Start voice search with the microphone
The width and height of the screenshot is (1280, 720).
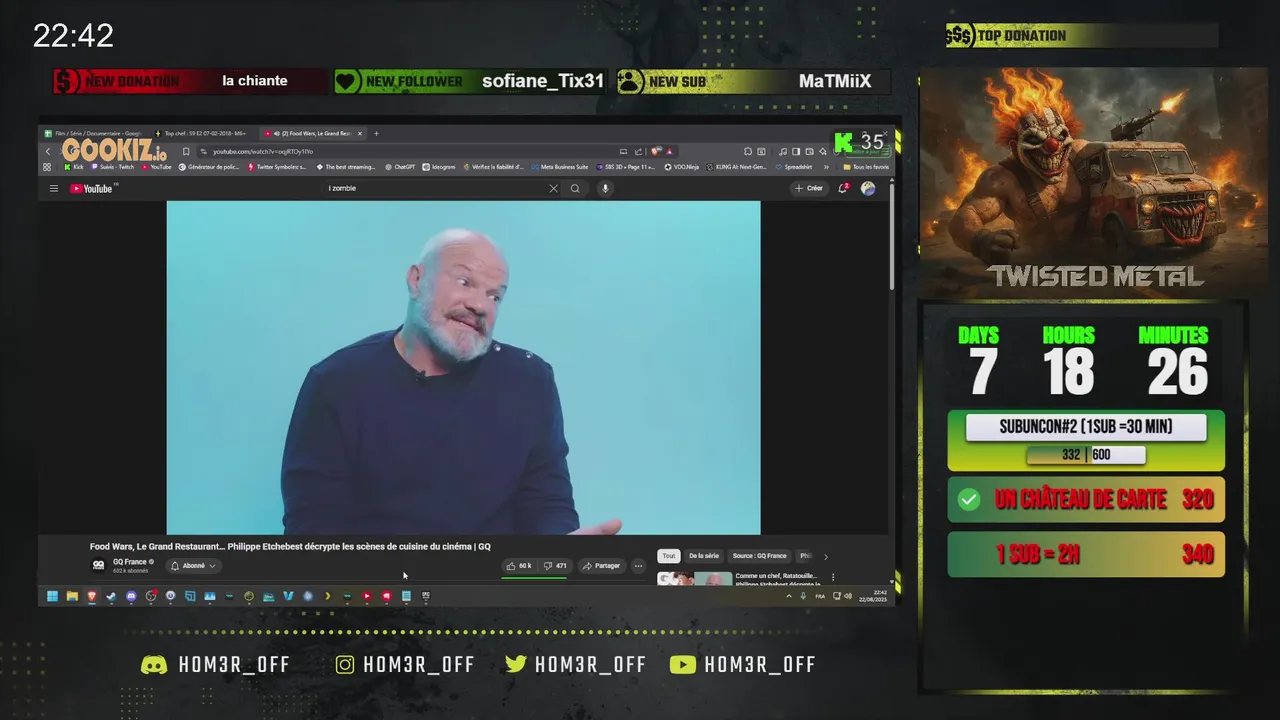(x=605, y=188)
